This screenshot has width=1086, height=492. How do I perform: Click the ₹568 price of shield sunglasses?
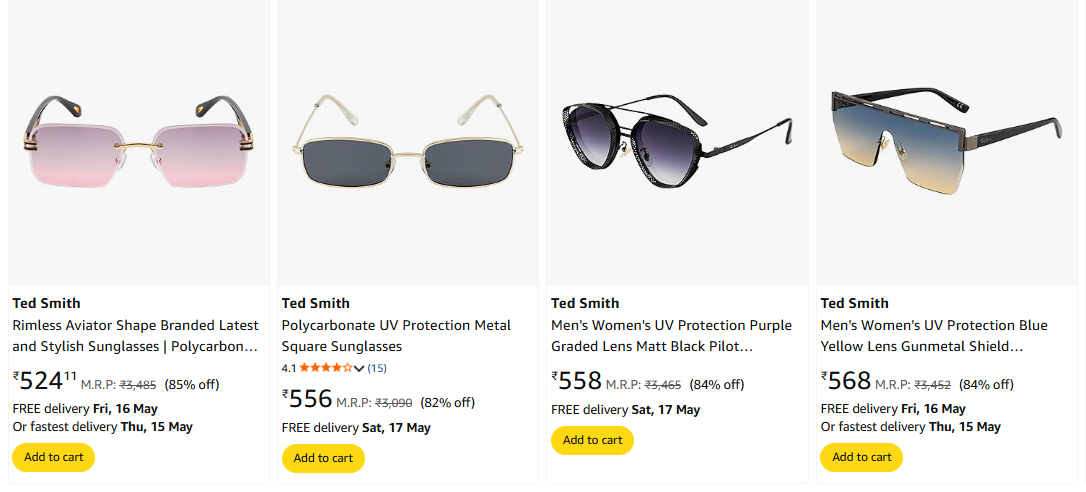coord(848,380)
